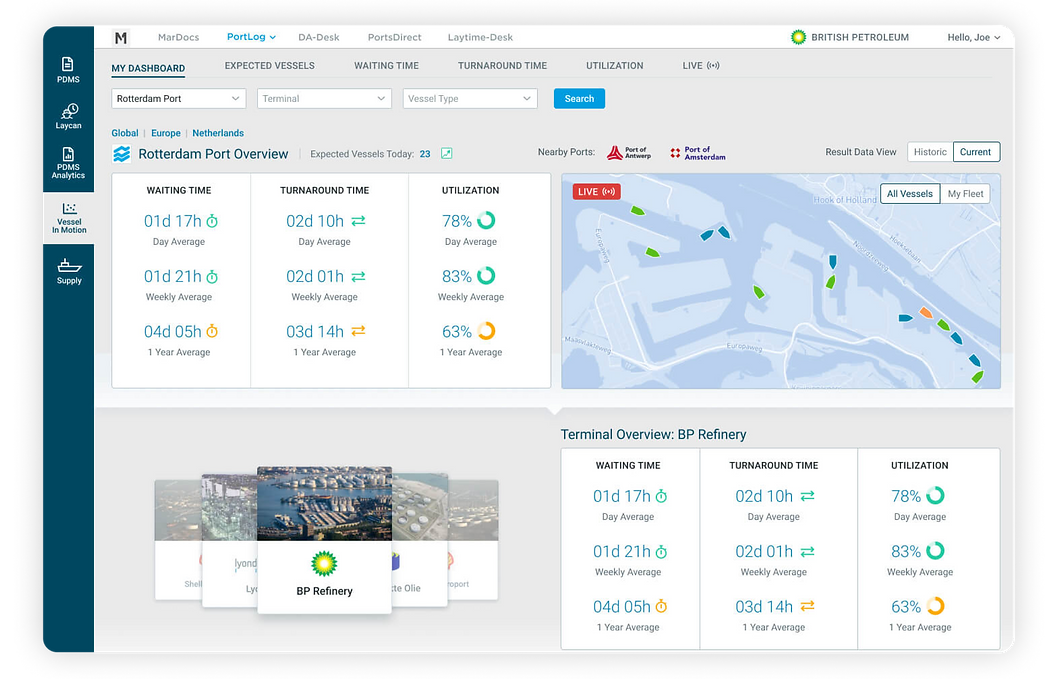Switch to the Turnaround Time tab
This screenshot has height=679, width=1054.
click(x=503, y=66)
